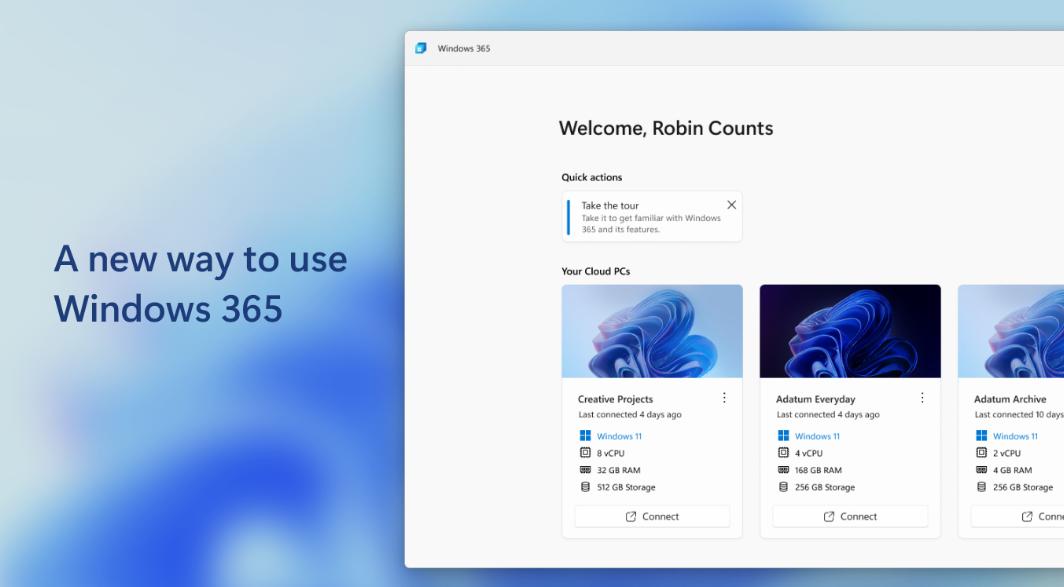Select the Windows 11 logo on Adatum Everyday card
Image resolution: width=1064 pixels, height=587 pixels.
tap(783, 435)
